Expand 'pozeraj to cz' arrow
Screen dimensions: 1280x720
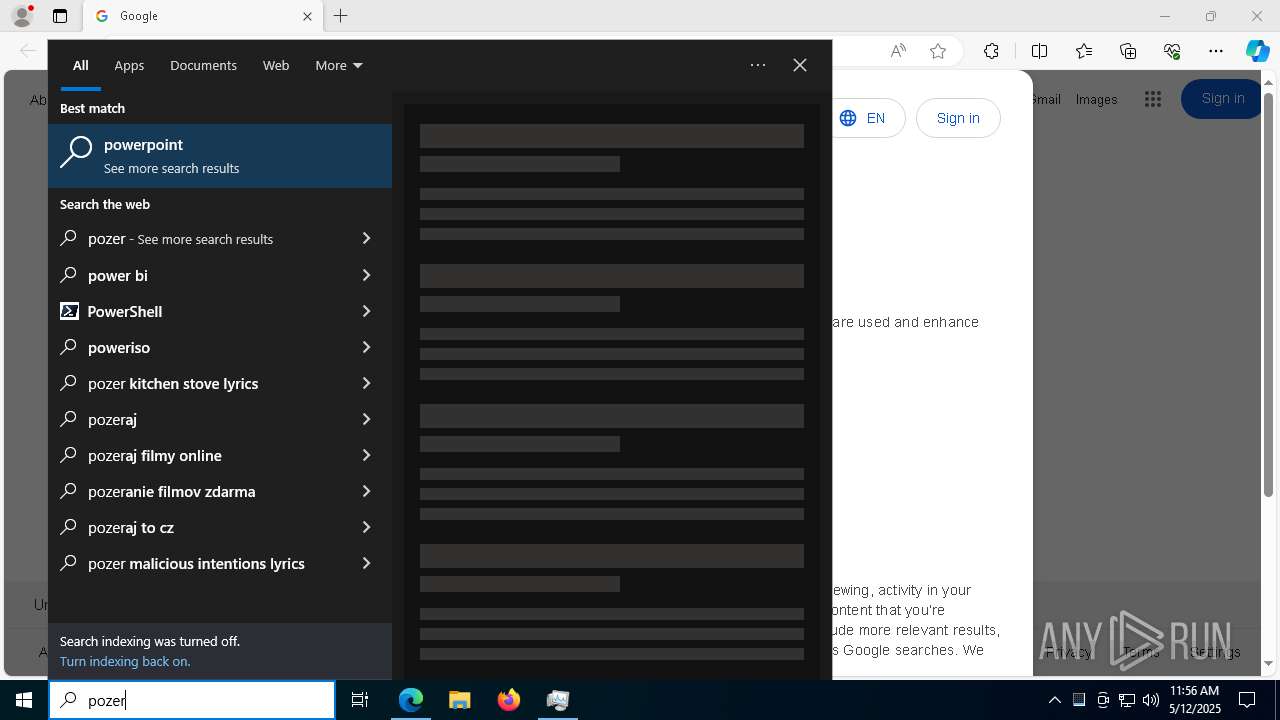tap(366, 527)
